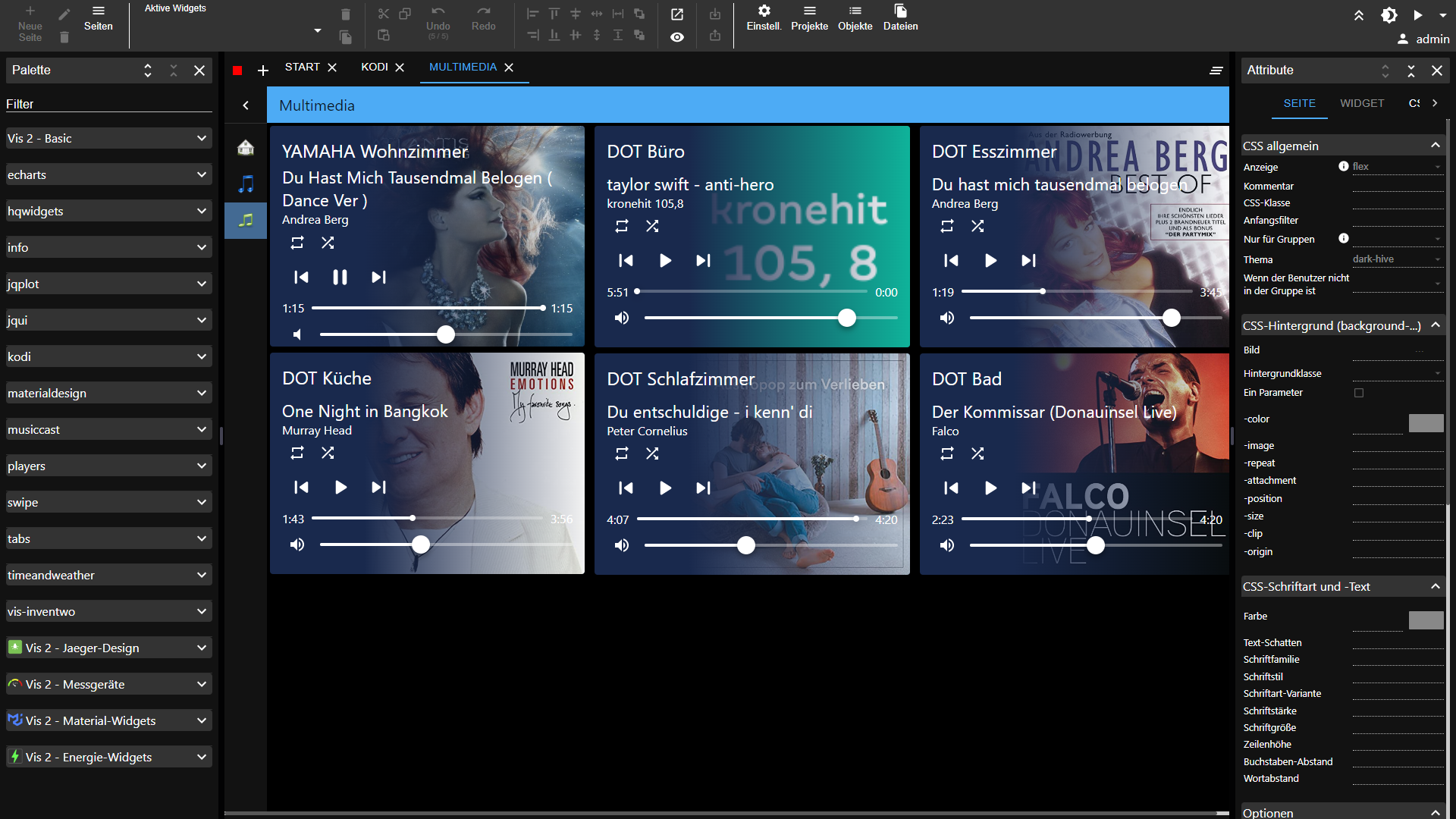Click the skip-next icon on DOT Küche
This screenshot has height=819, width=1456.
tap(378, 487)
